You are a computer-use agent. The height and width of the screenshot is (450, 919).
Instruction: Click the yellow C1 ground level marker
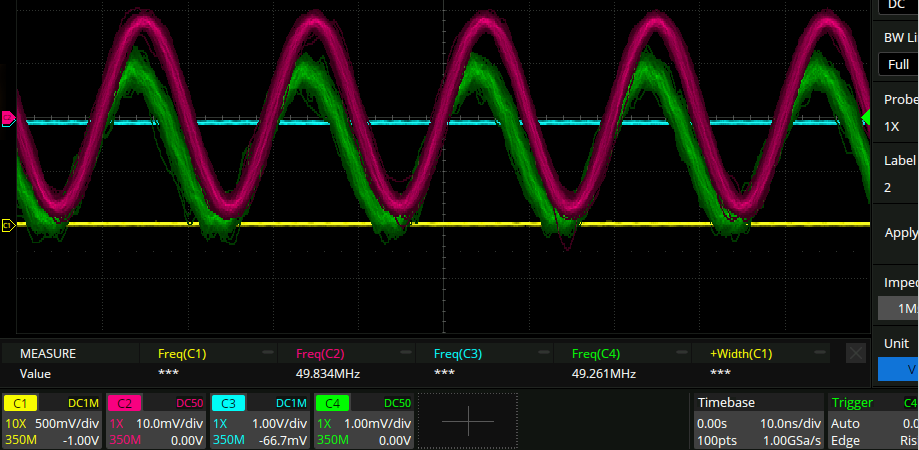(x=7, y=226)
